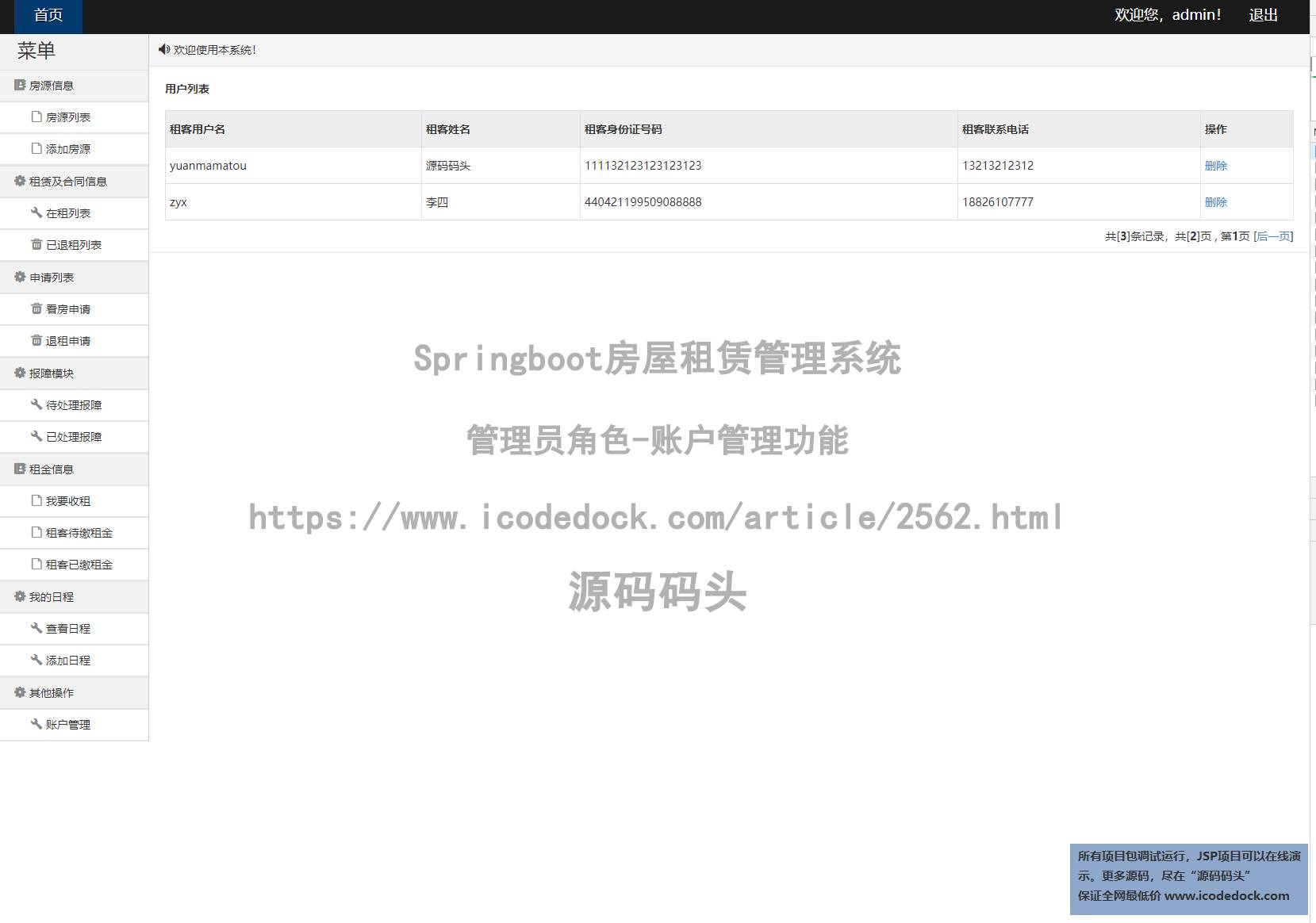This screenshot has height=923, width=1316.
Task: Select the document icon next to 添加房源
Action: pos(35,148)
